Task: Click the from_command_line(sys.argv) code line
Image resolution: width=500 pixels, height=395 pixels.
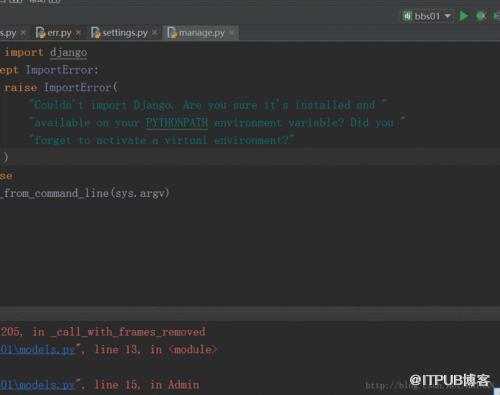Action: (x=85, y=193)
